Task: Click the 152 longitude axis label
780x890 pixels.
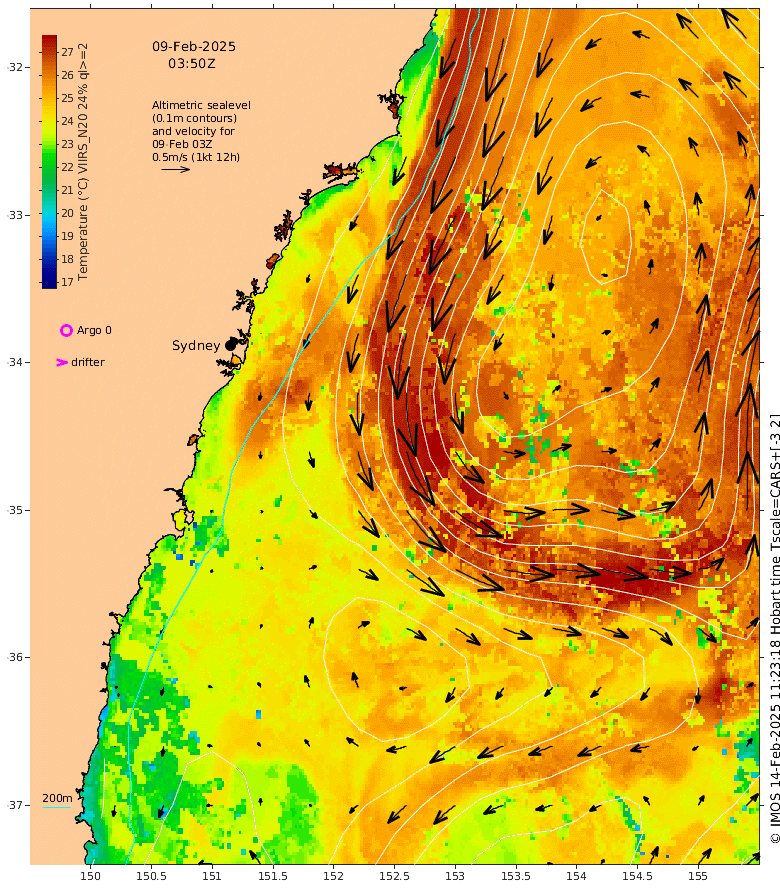Action: (333, 876)
